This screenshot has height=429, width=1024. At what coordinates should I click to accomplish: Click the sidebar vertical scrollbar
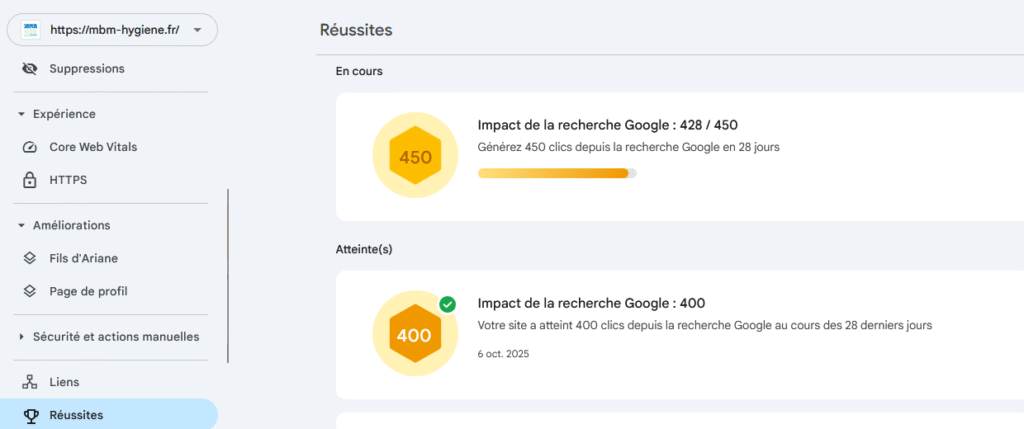point(228,275)
